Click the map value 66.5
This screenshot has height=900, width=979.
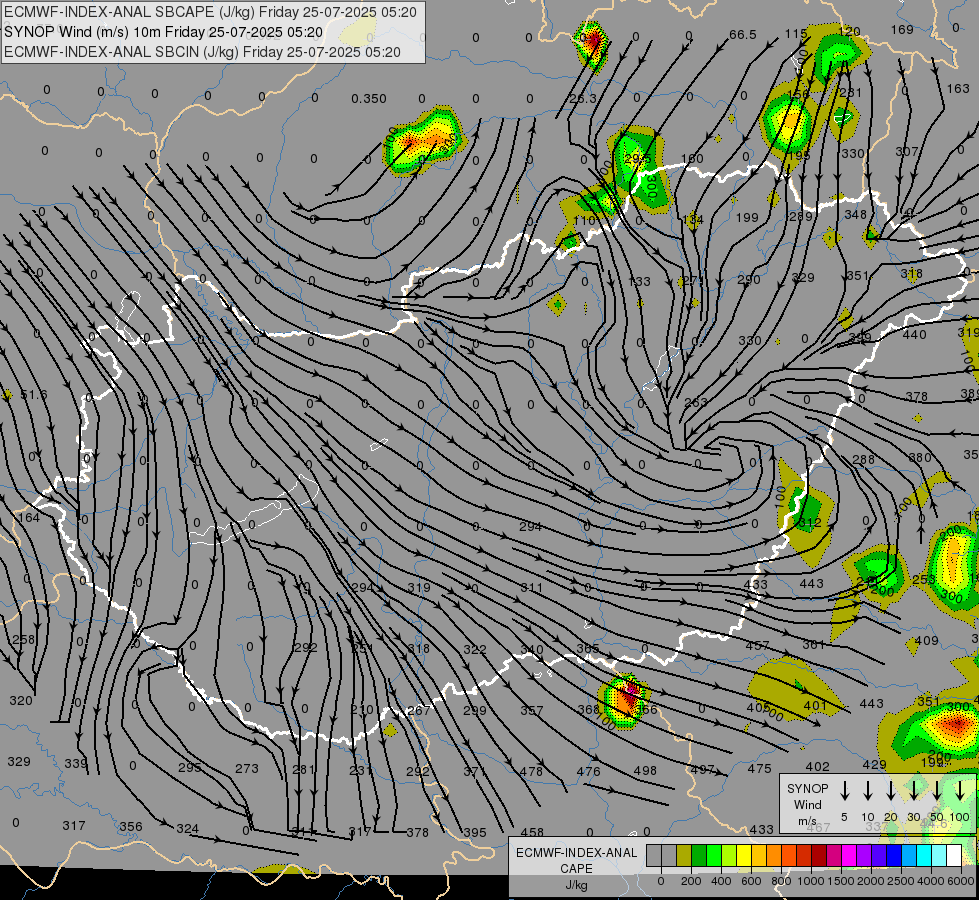click(x=742, y=34)
